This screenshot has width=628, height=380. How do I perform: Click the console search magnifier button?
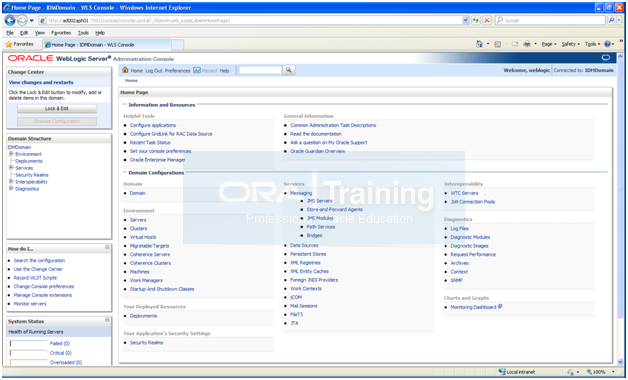click(288, 70)
